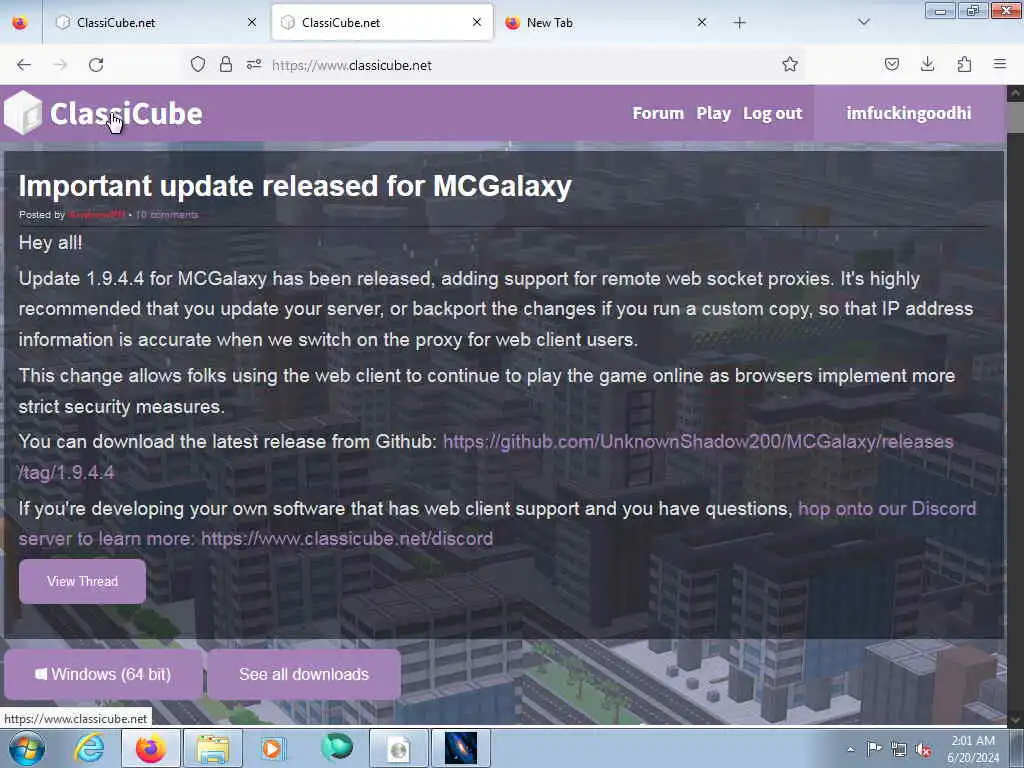1024x768 pixels.
Task: Open the Firefox hamburger menu
Action: pyautogui.click(x=1000, y=64)
